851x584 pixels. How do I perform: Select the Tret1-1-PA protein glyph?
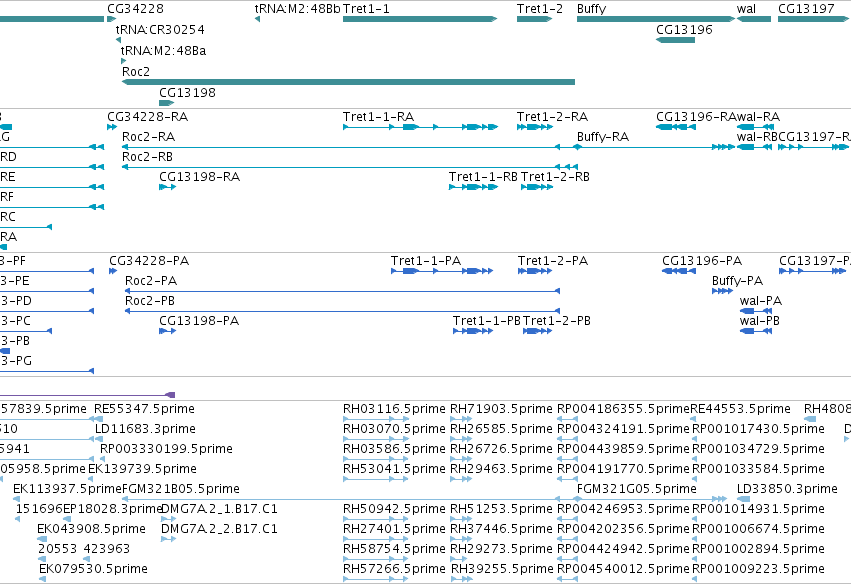tap(442, 271)
